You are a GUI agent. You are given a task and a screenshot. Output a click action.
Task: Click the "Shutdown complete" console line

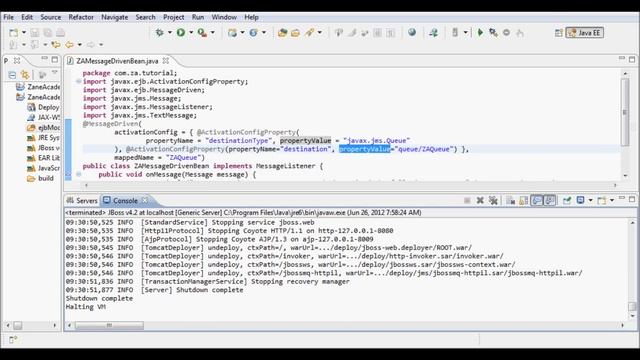click(x=99, y=298)
